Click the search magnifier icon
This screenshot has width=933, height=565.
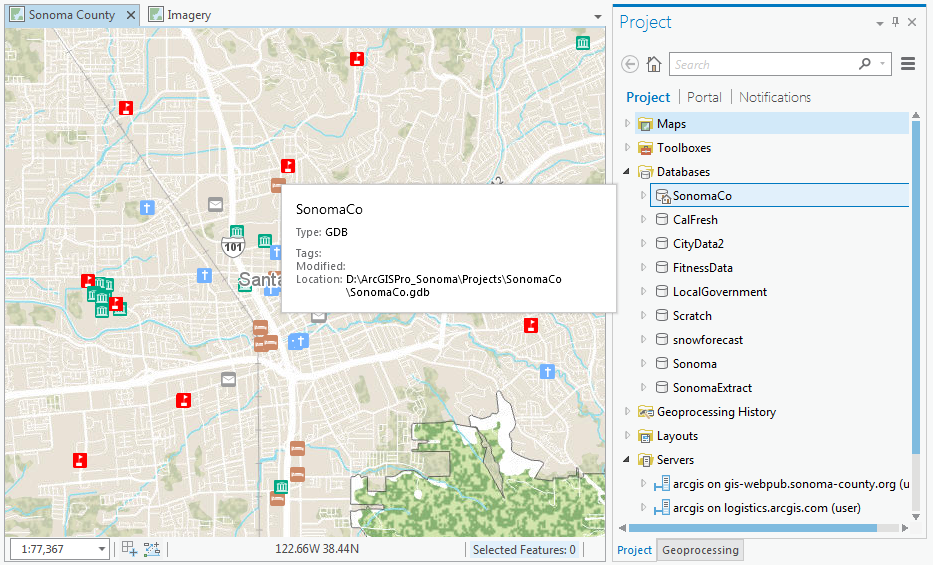point(865,64)
